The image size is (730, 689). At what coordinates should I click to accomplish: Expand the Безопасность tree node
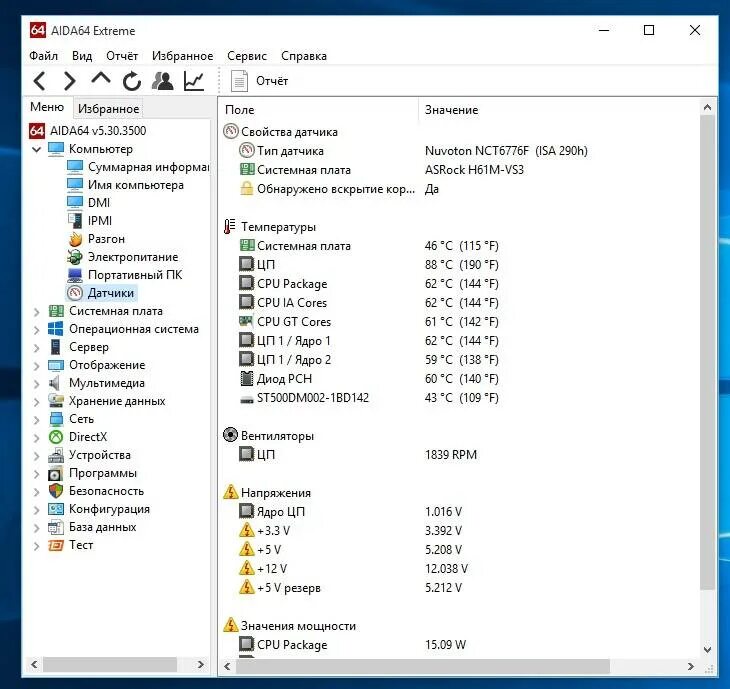[x=37, y=492]
